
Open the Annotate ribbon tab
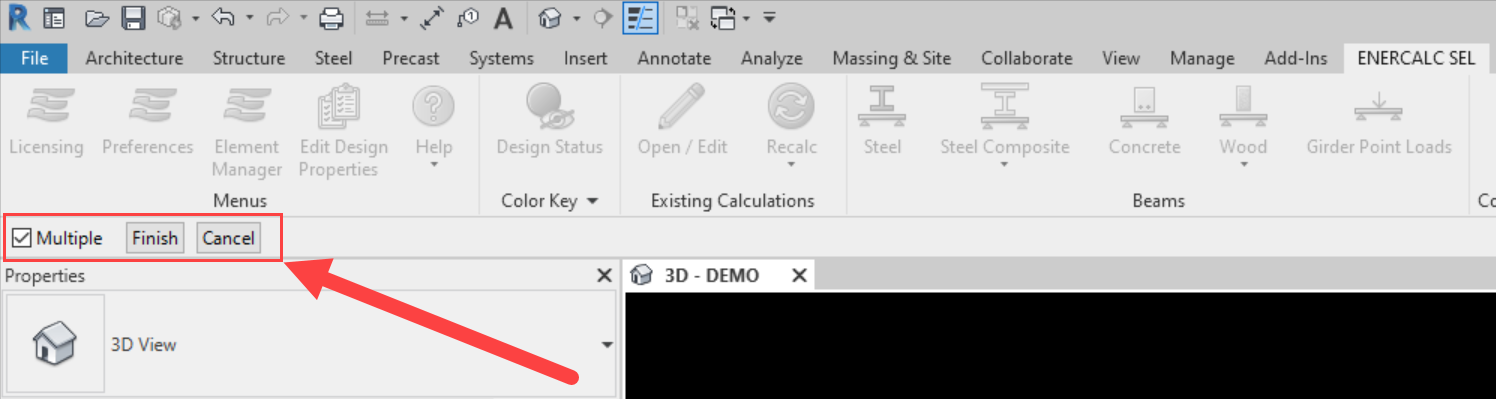click(x=674, y=58)
